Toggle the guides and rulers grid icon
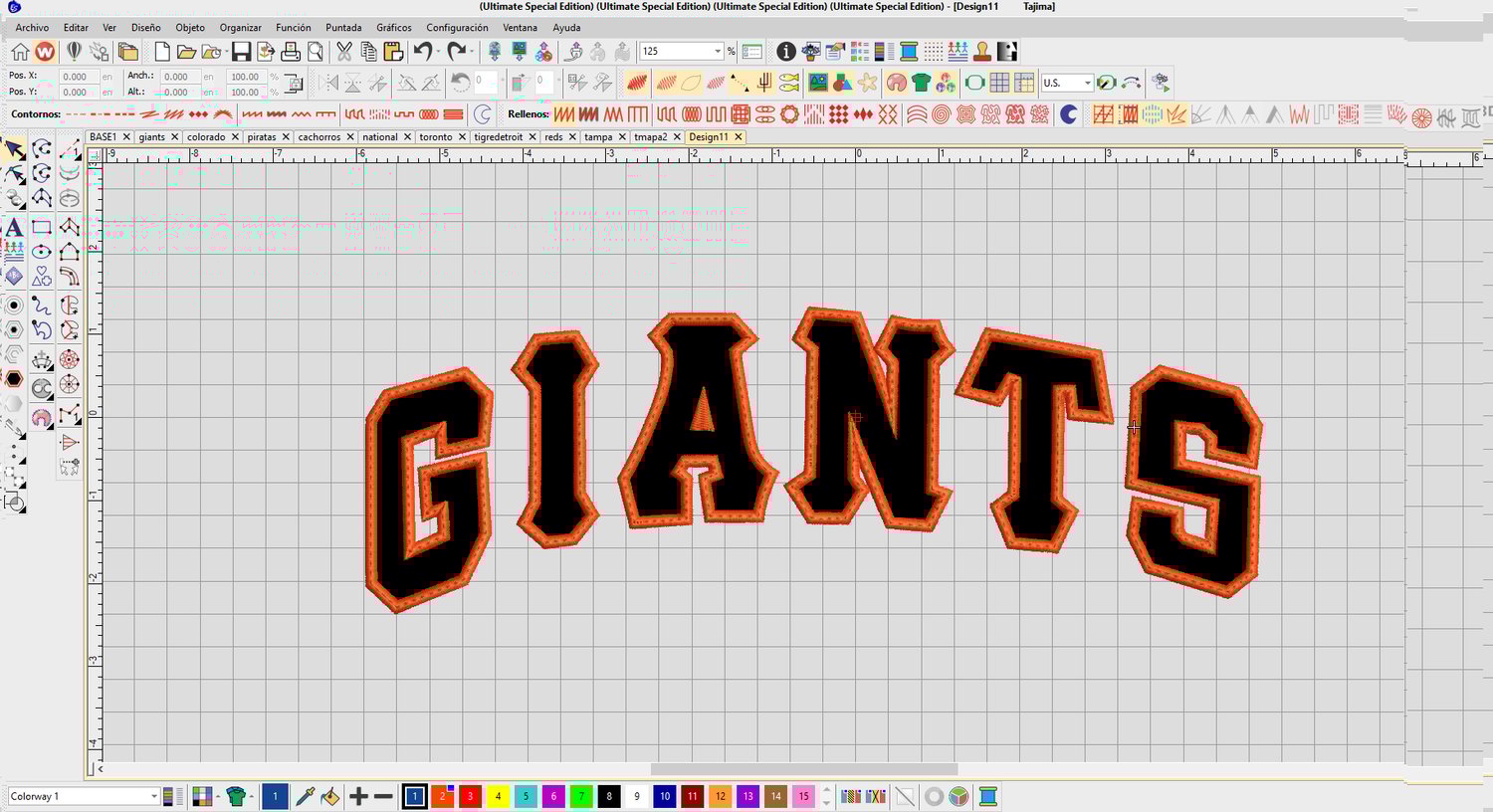 click(1024, 83)
